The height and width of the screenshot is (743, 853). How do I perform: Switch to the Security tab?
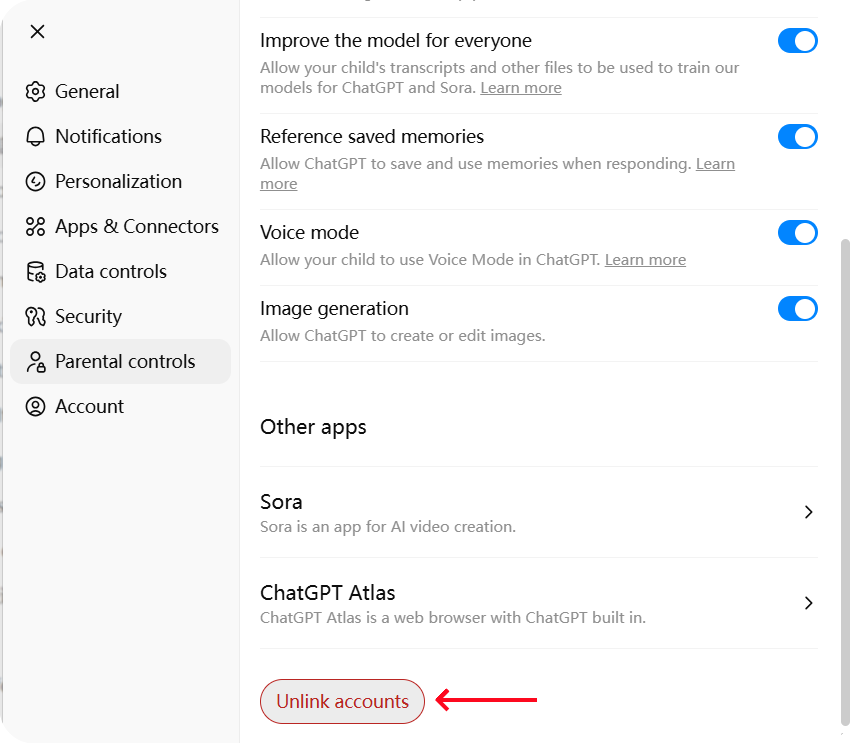coord(88,317)
